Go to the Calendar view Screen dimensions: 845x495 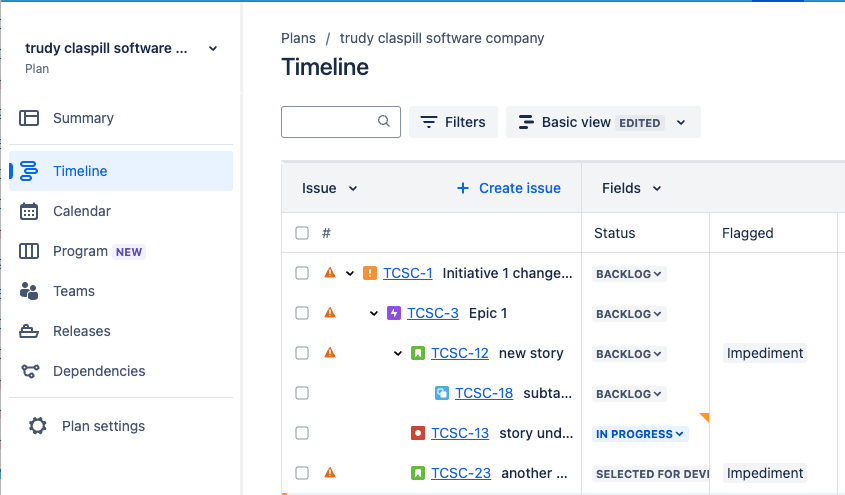[121, 211]
